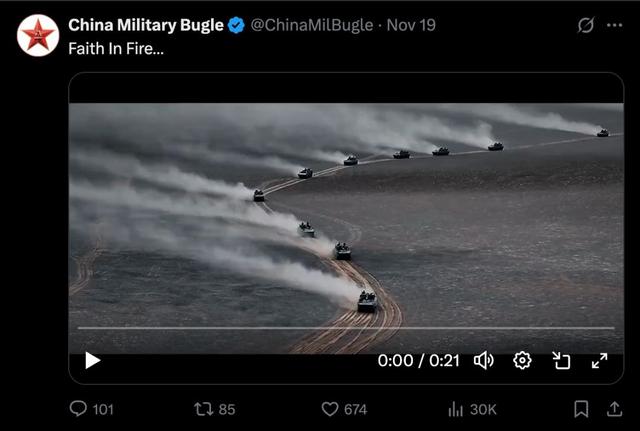Reply to the tweet
This screenshot has width=640, height=431.
(78, 409)
